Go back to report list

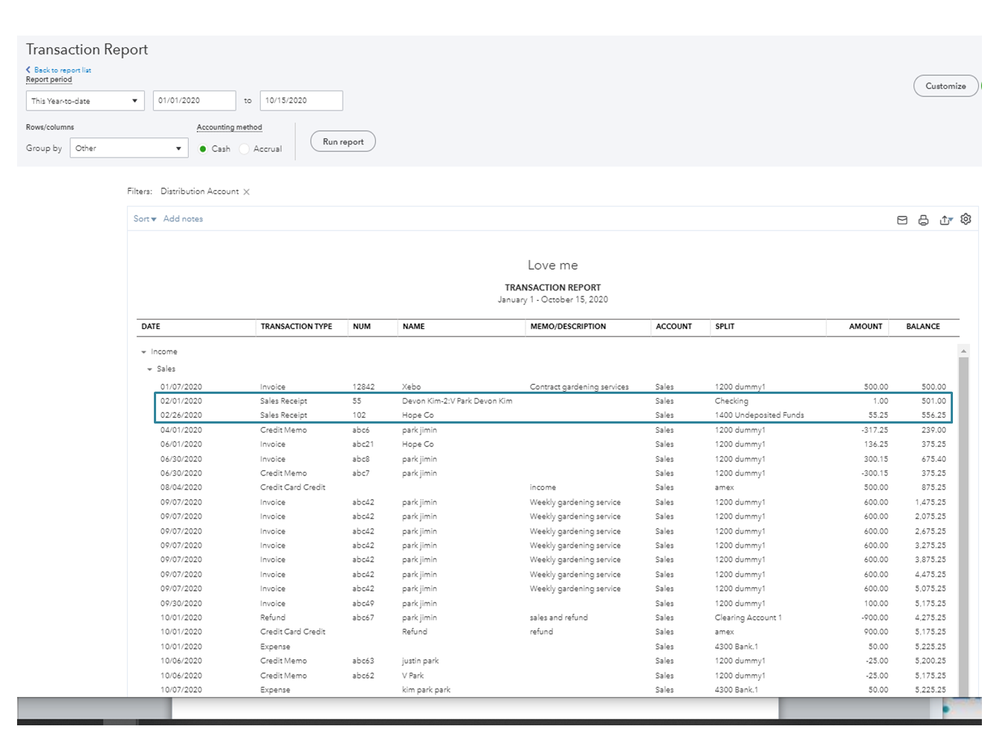click(62, 70)
